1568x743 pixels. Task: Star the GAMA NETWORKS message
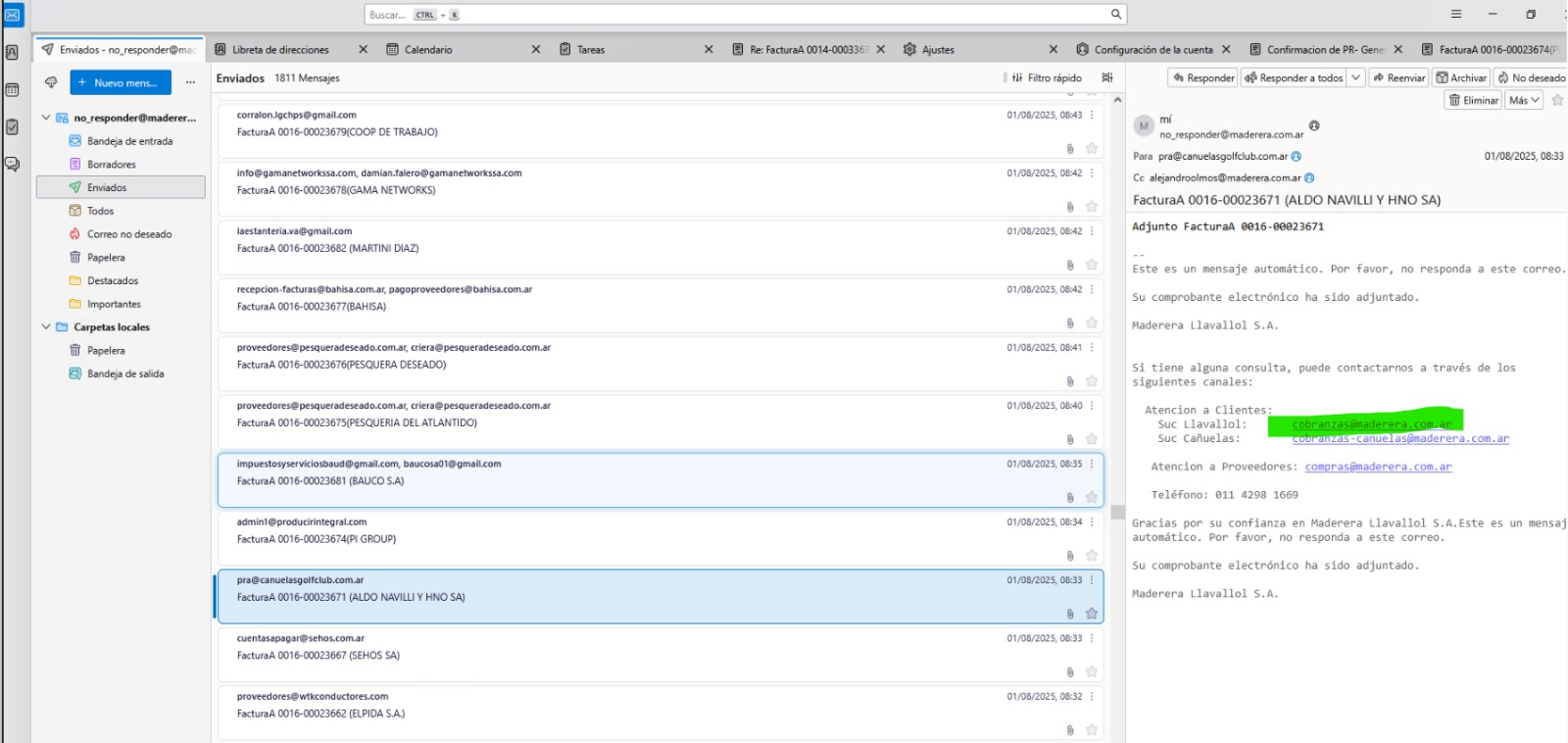click(1092, 207)
